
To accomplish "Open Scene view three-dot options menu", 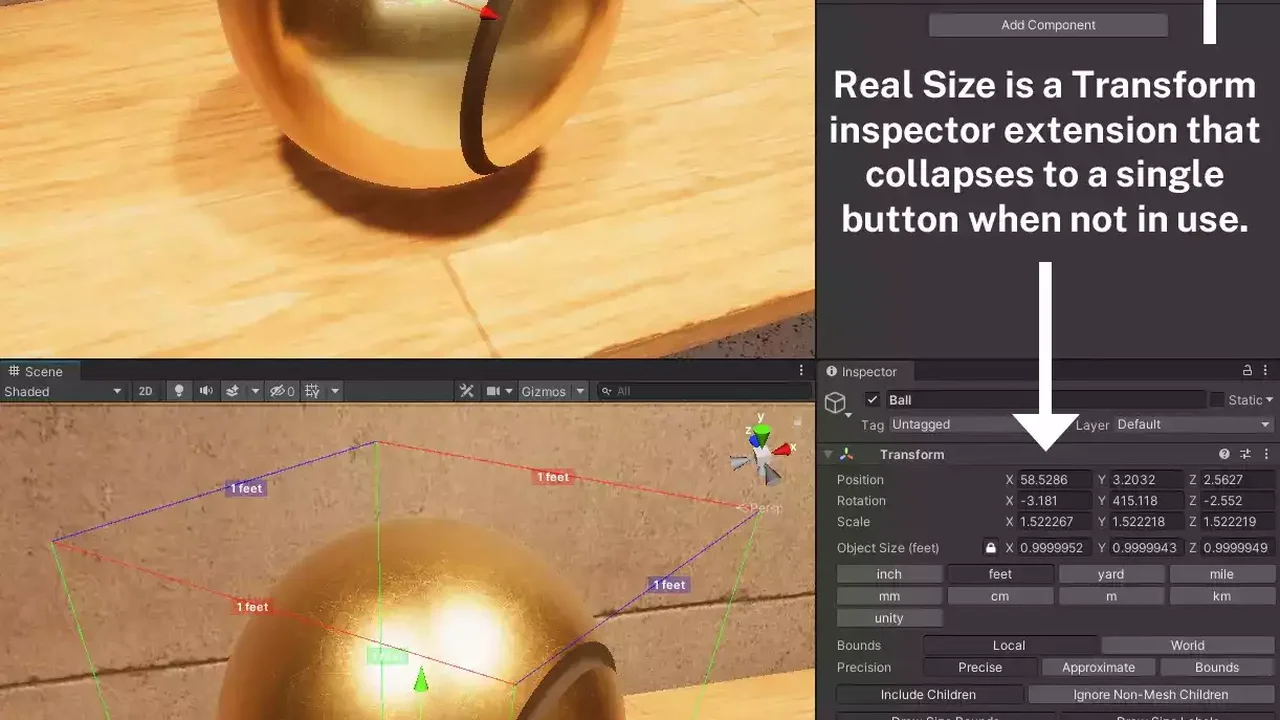I will (x=801, y=370).
